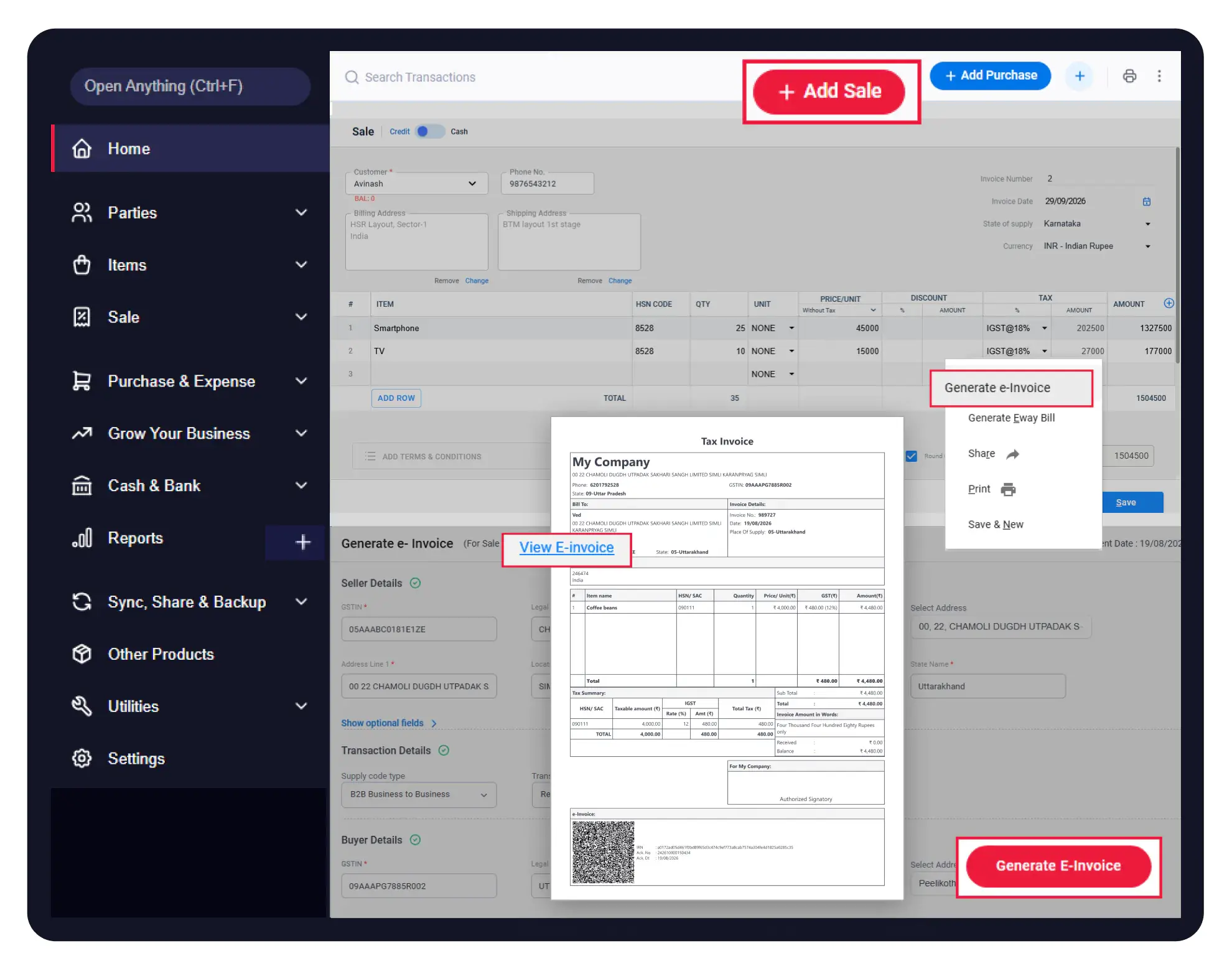Click the ADD ROW button
Image resolution: width=1232 pixels, height=971 pixels.
click(396, 398)
